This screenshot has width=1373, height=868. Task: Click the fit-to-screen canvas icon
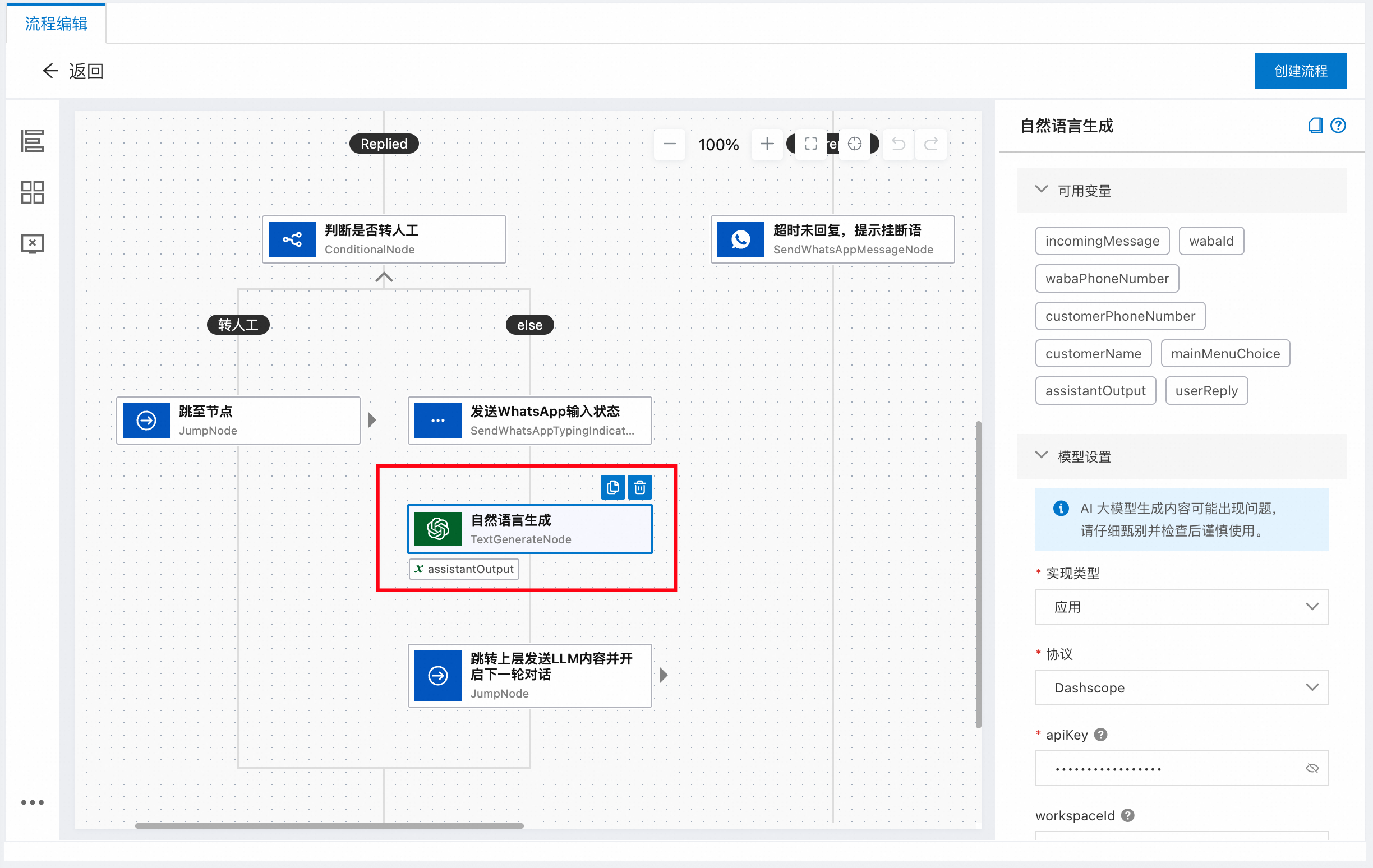point(810,144)
